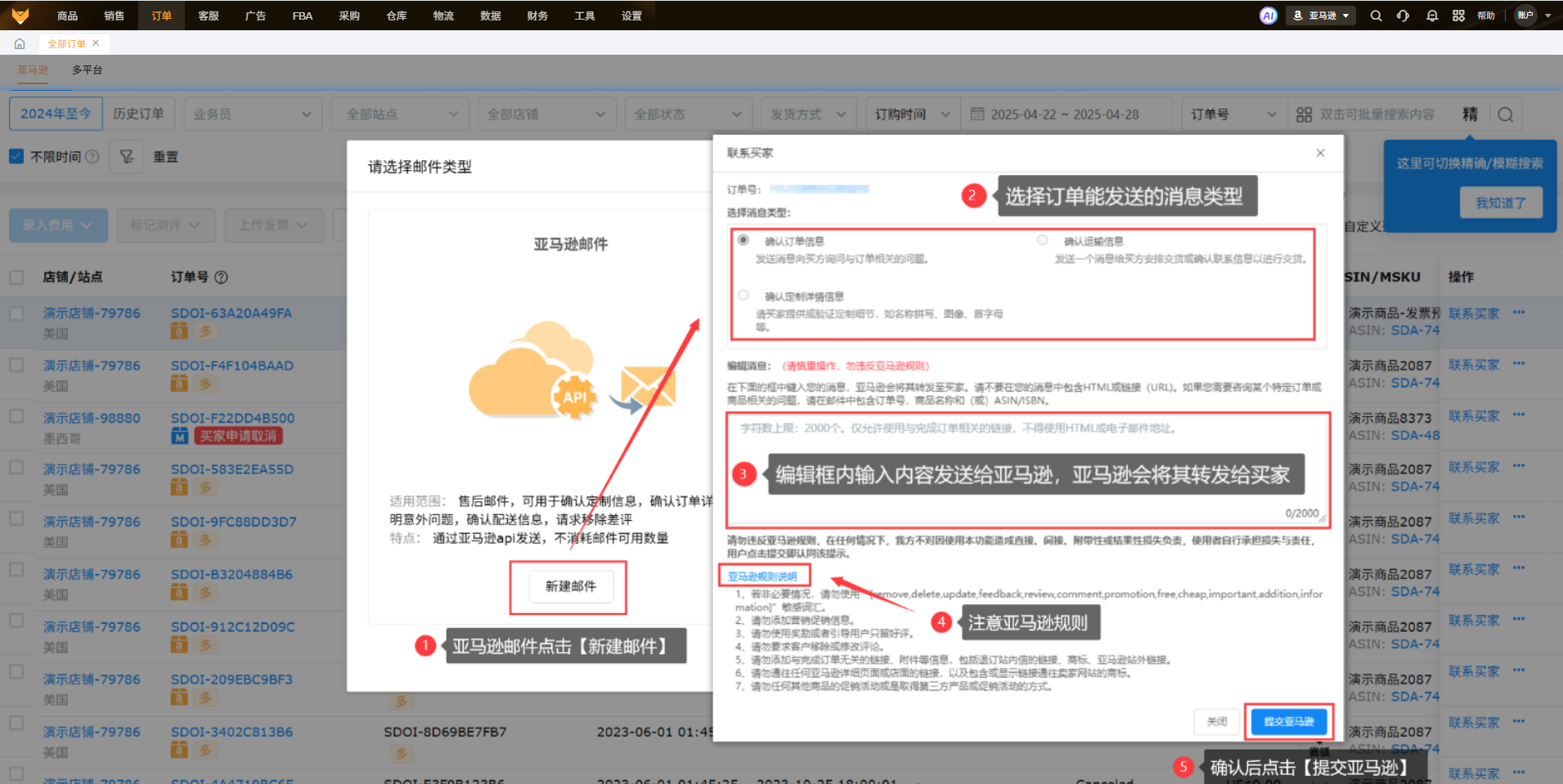
Task: Close the 全部订单 tab
Action: (x=96, y=43)
